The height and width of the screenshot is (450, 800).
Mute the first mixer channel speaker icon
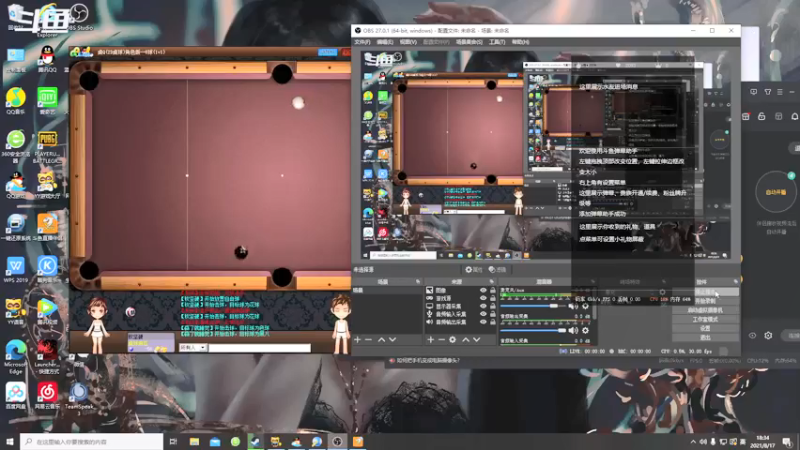[573, 306]
